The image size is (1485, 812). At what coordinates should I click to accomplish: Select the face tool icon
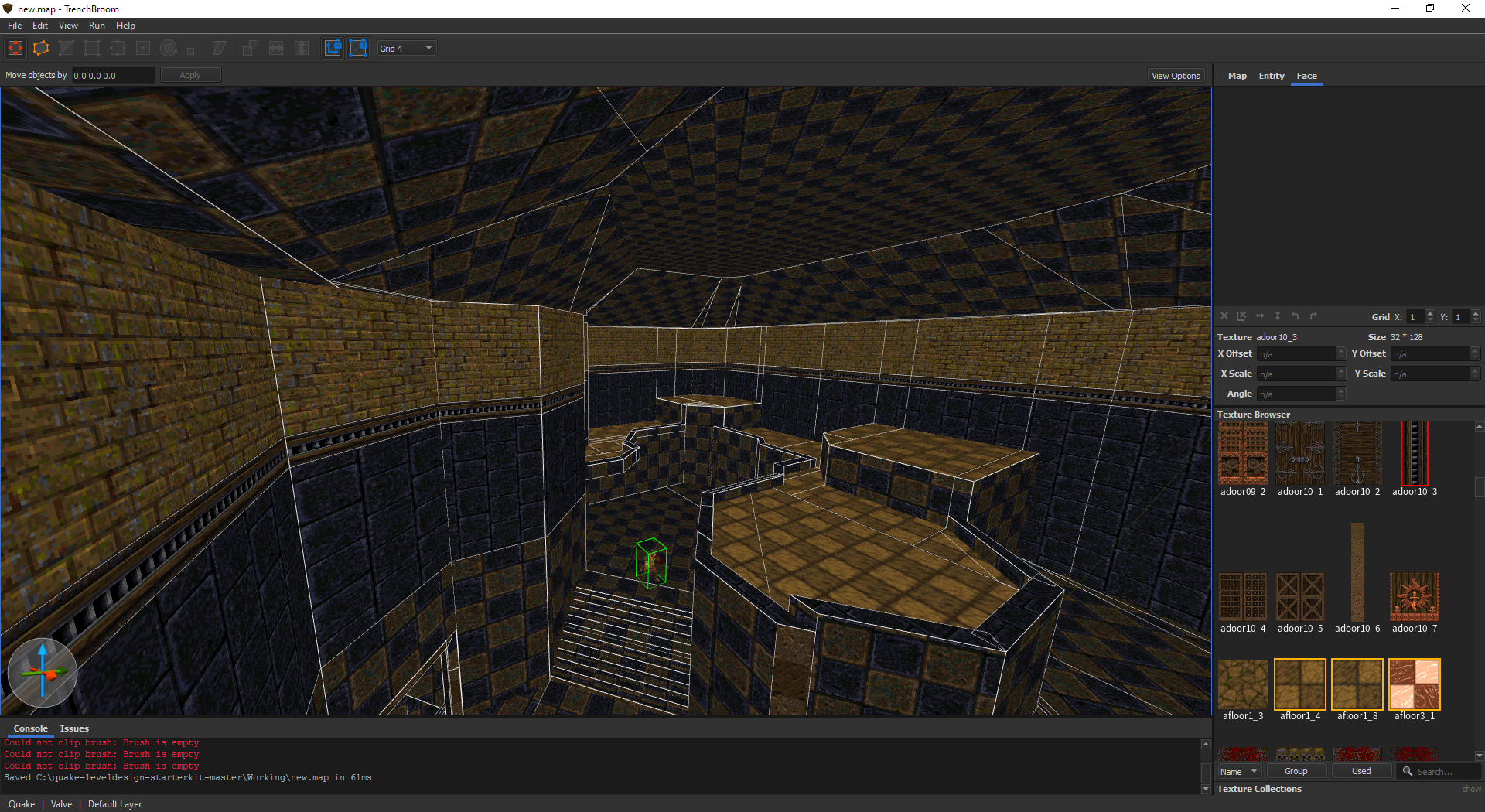click(143, 48)
